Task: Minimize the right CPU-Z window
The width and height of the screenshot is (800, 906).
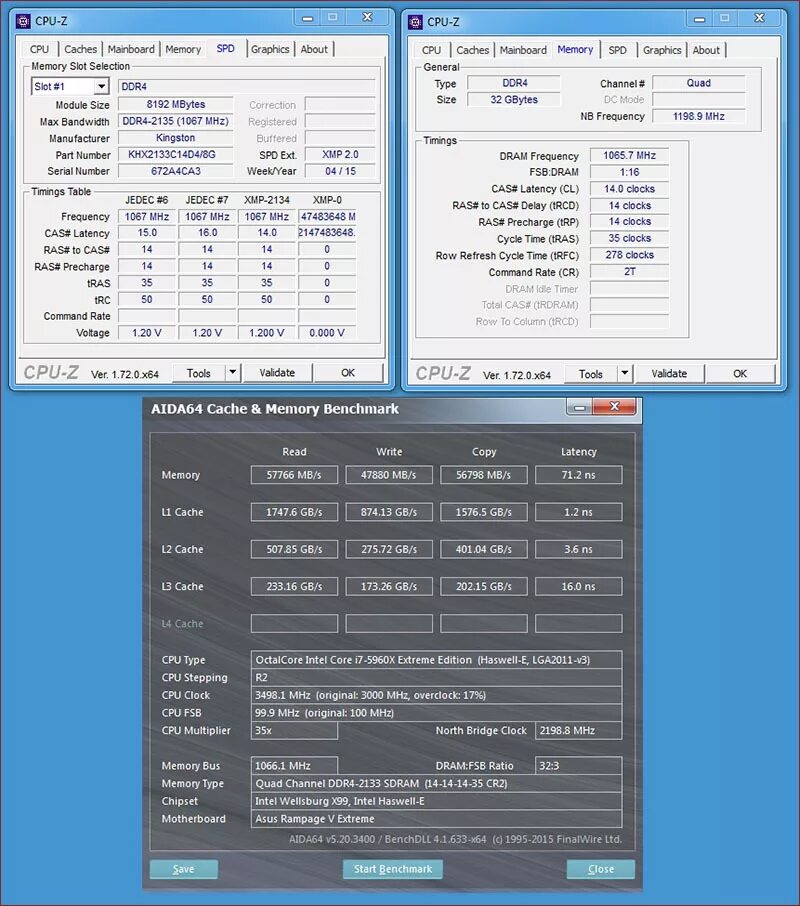Action: (x=699, y=19)
